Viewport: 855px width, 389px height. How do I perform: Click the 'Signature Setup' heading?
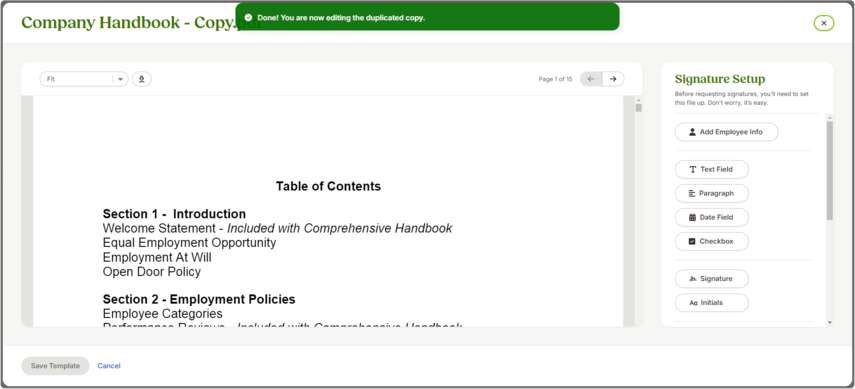click(720, 79)
